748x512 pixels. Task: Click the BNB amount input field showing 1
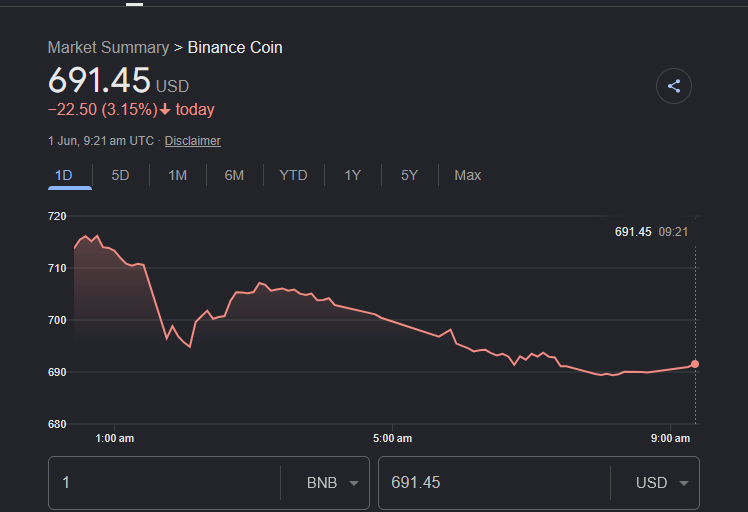click(164, 483)
